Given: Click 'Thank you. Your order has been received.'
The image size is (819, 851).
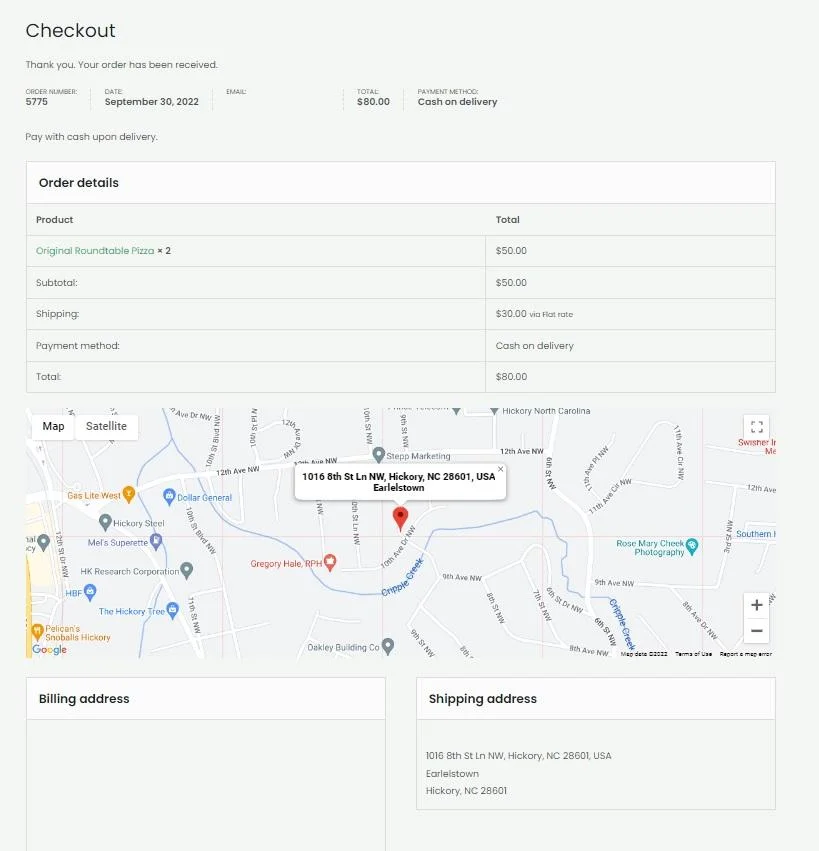Looking at the screenshot, I should coord(122,65).
